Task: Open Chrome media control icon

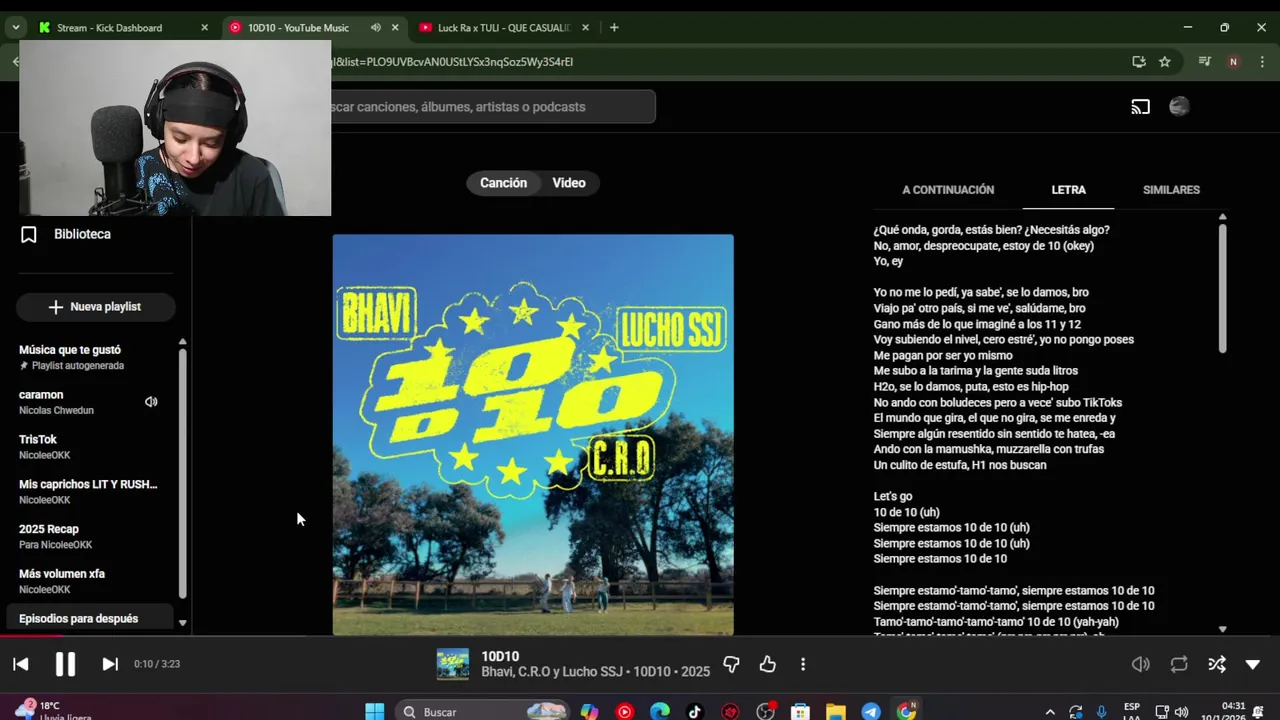Action: tap(1205, 62)
